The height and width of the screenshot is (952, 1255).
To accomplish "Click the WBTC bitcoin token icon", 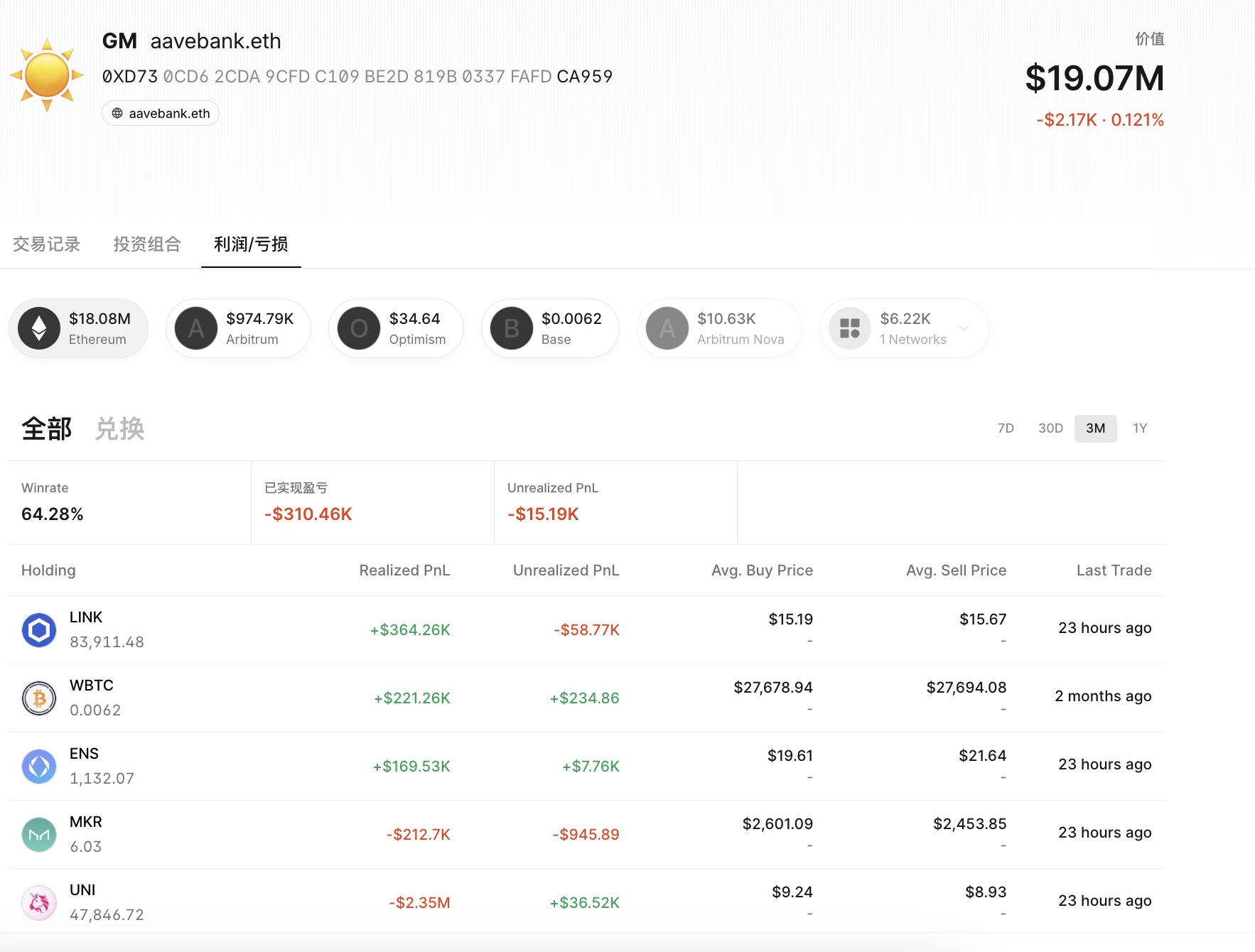I will pyautogui.click(x=39, y=698).
